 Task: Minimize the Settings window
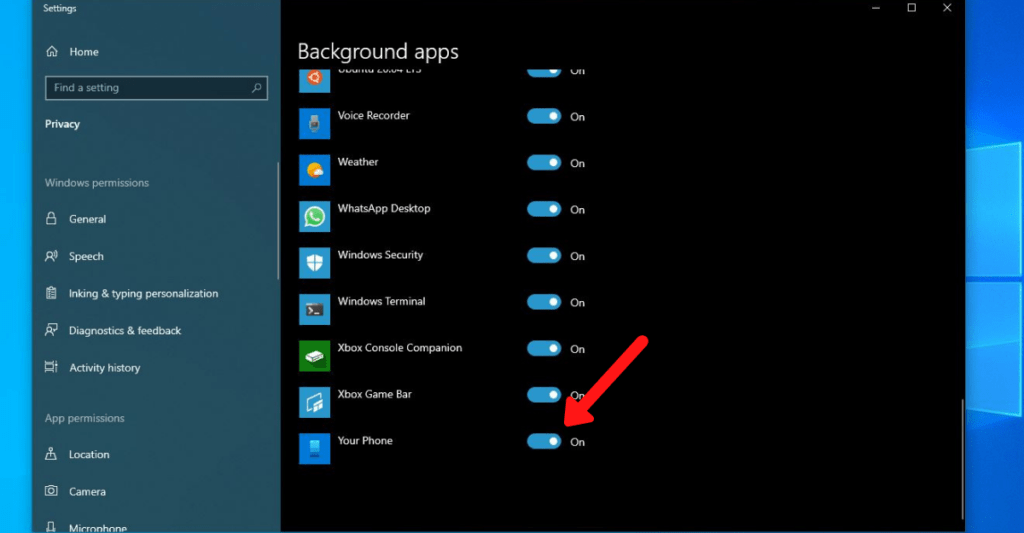click(876, 8)
